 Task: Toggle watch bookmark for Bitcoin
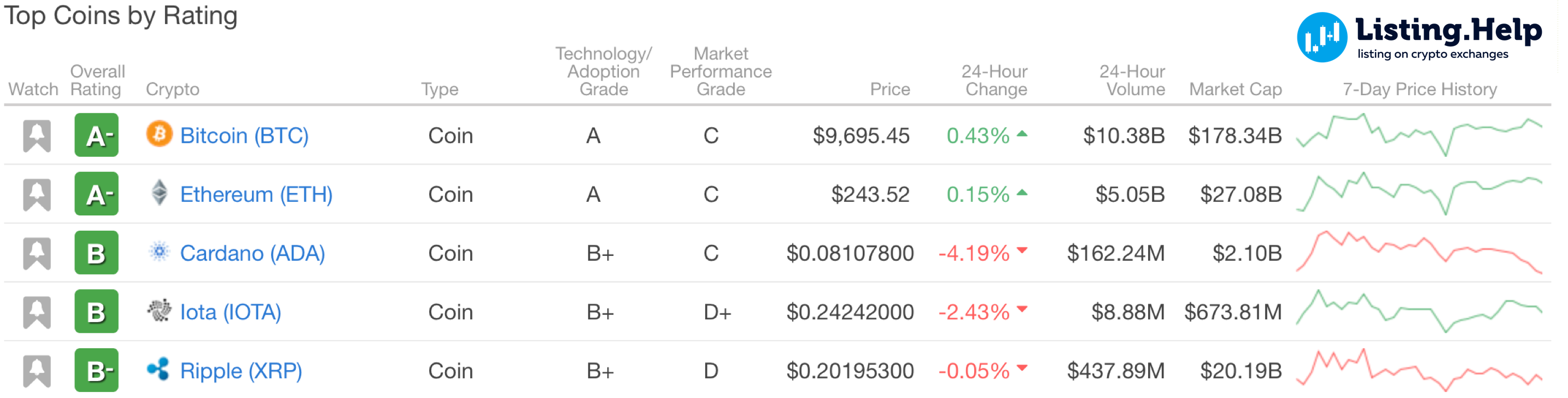pyautogui.click(x=37, y=135)
